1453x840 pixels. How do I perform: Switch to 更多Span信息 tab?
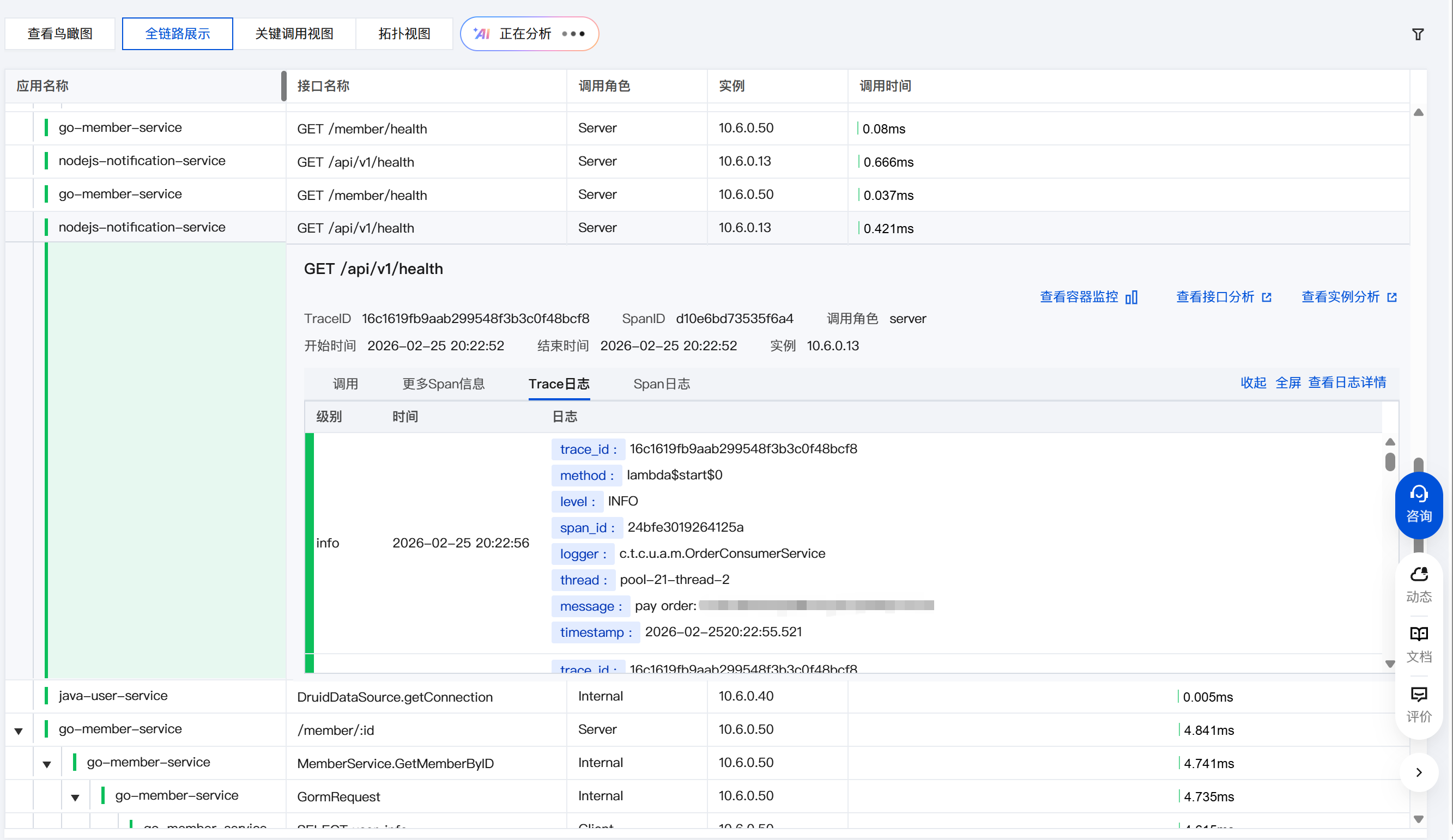[x=443, y=384]
